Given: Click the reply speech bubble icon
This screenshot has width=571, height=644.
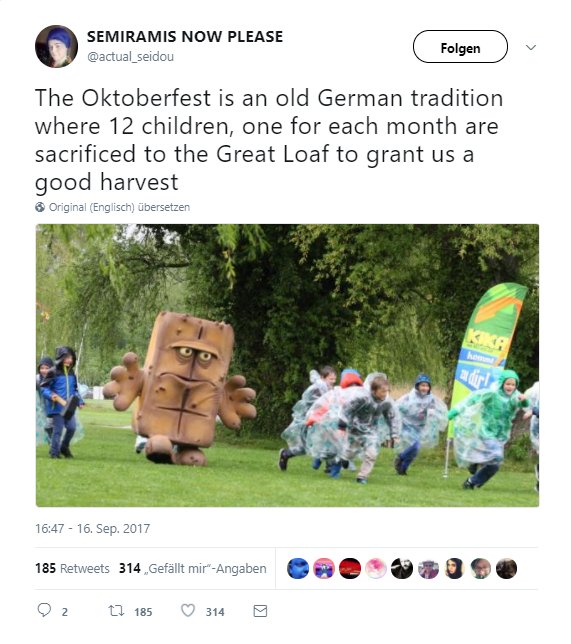Looking at the screenshot, I should 44,610.
